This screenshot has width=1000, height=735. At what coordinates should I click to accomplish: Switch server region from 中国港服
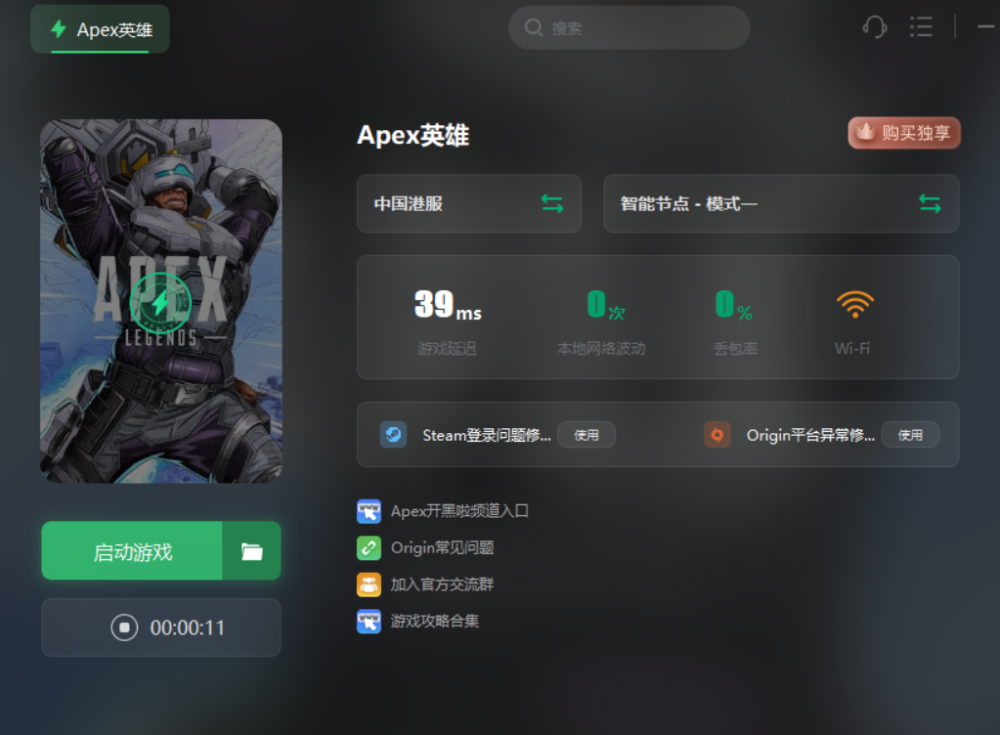click(x=469, y=204)
